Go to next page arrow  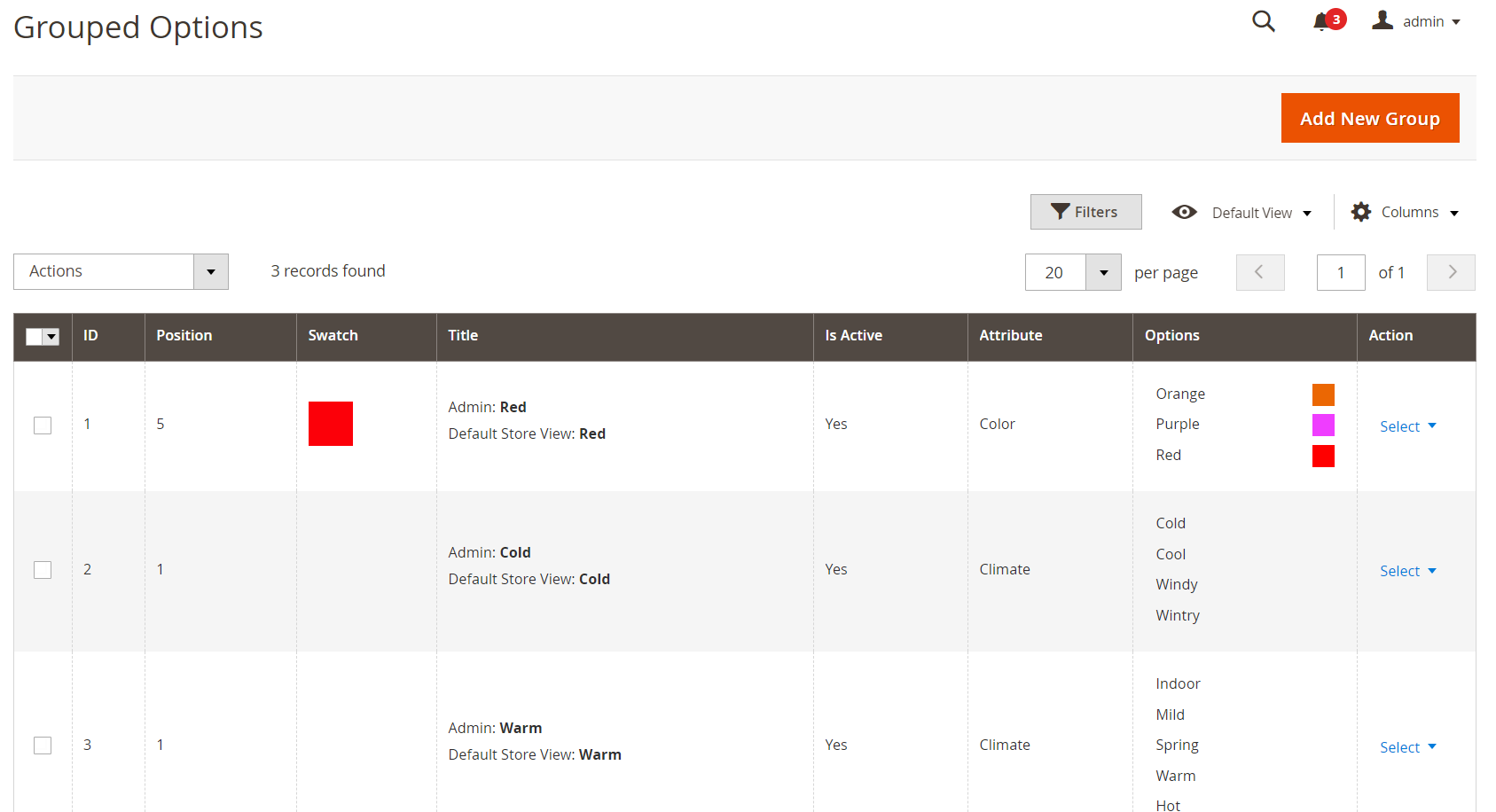[x=1451, y=272]
